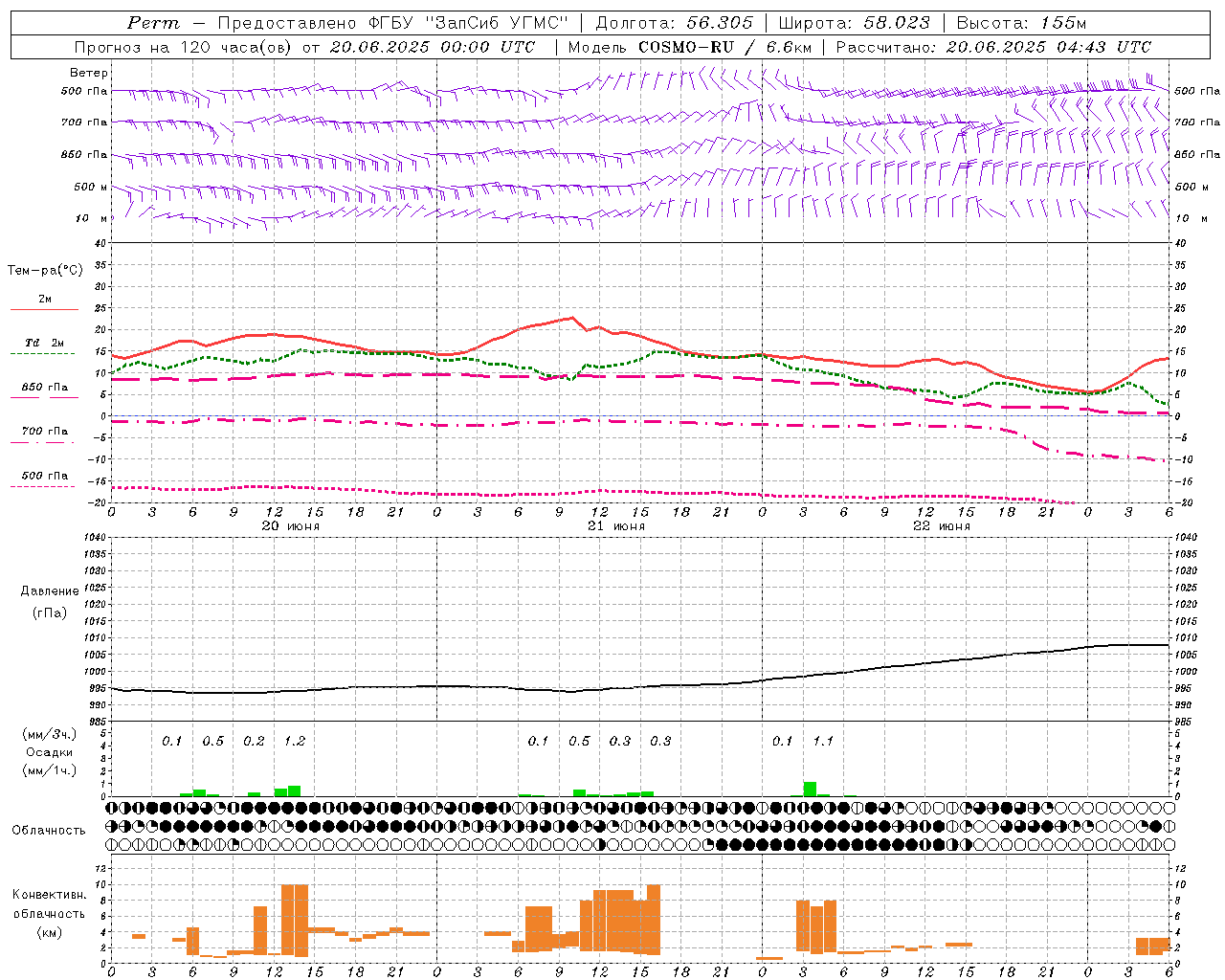Click the "Широта: 58.023" value

(854, 23)
